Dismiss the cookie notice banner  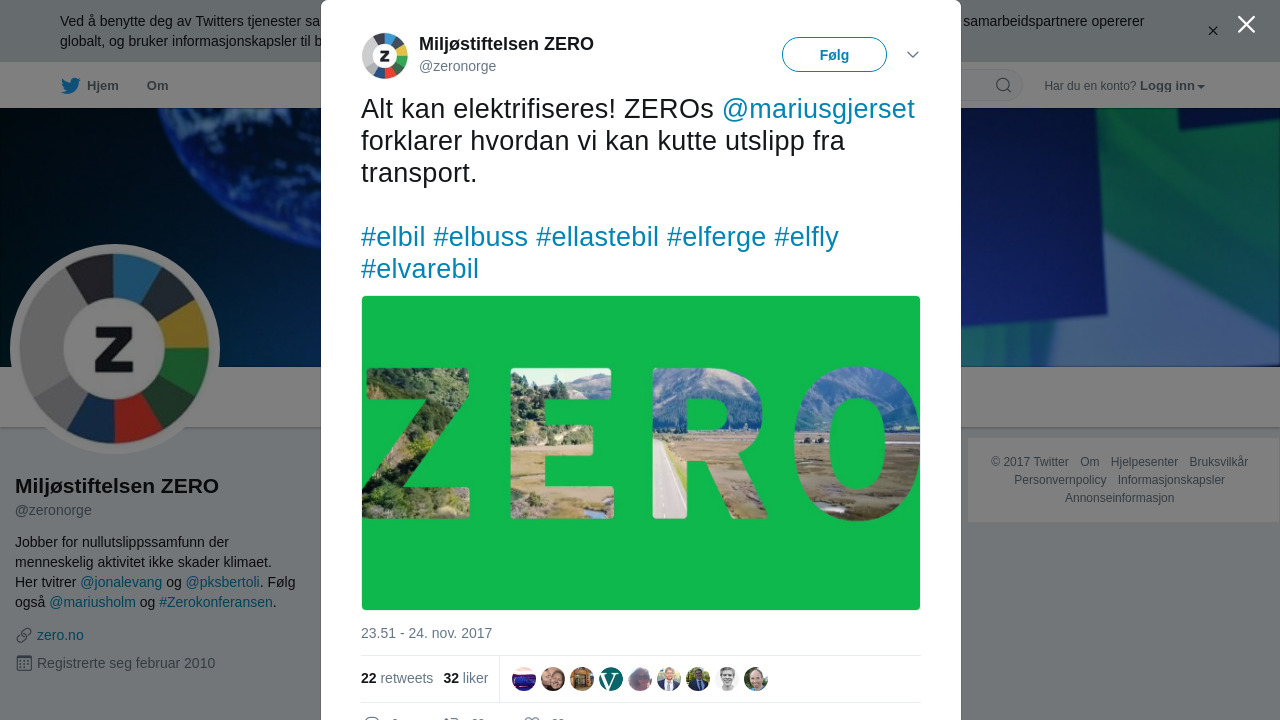(x=1213, y=31)
